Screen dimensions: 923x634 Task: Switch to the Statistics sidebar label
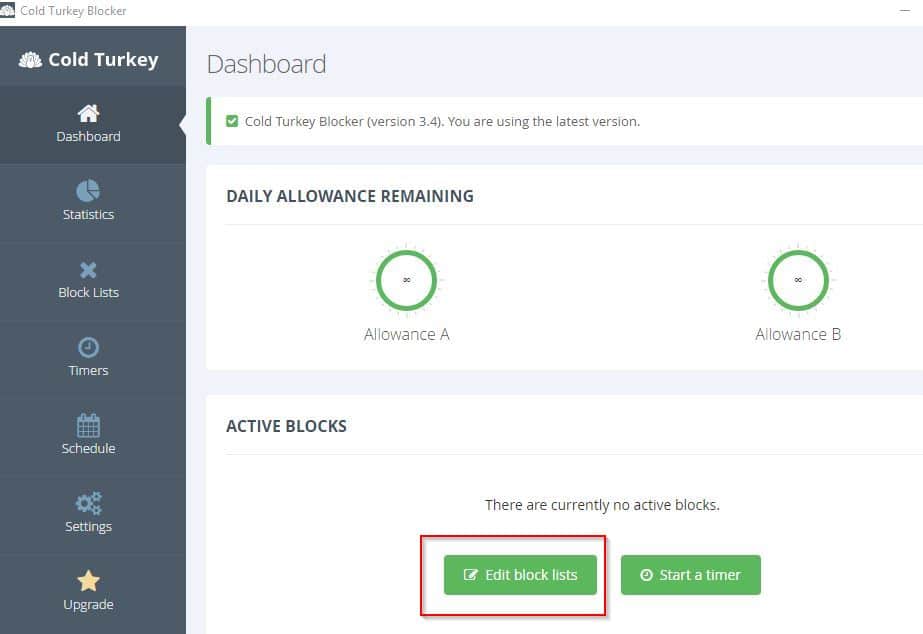(x=88, y=214)
